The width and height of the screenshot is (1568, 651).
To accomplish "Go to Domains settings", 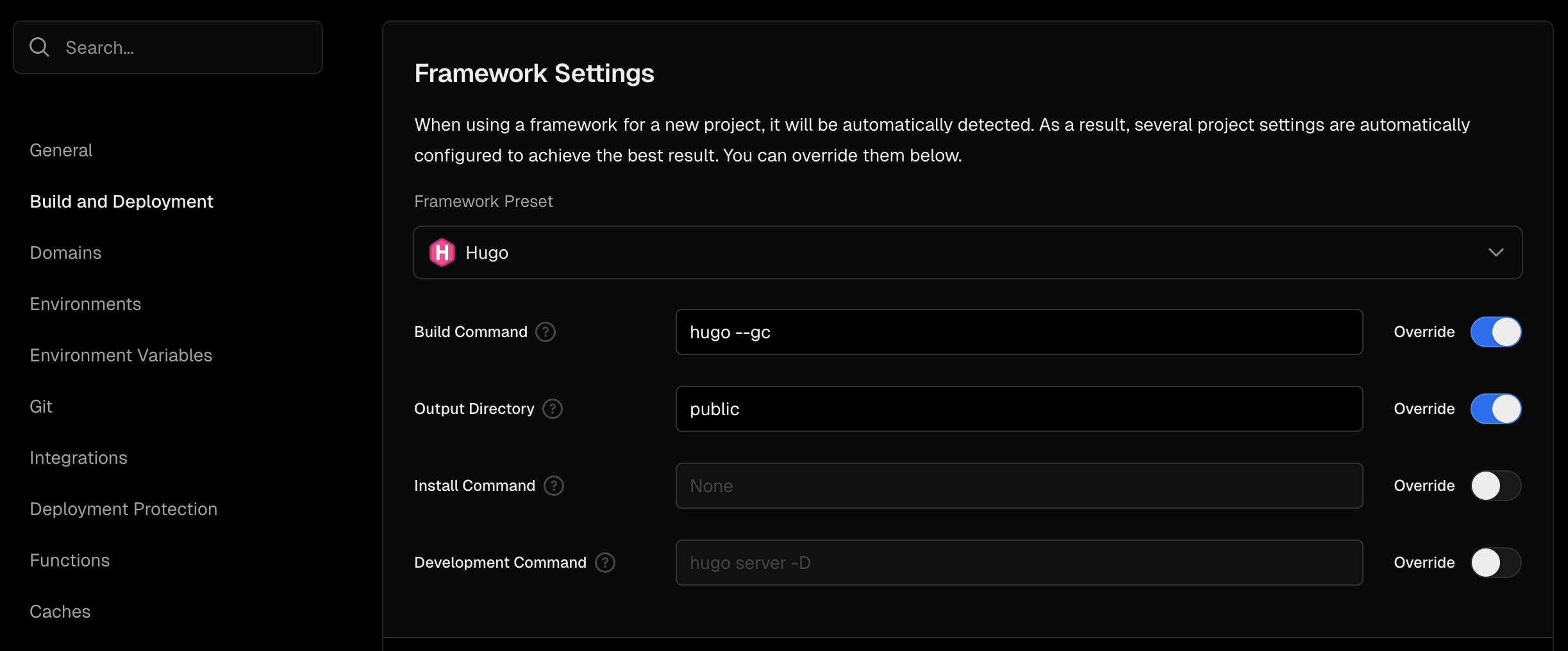I will (65, 252).
